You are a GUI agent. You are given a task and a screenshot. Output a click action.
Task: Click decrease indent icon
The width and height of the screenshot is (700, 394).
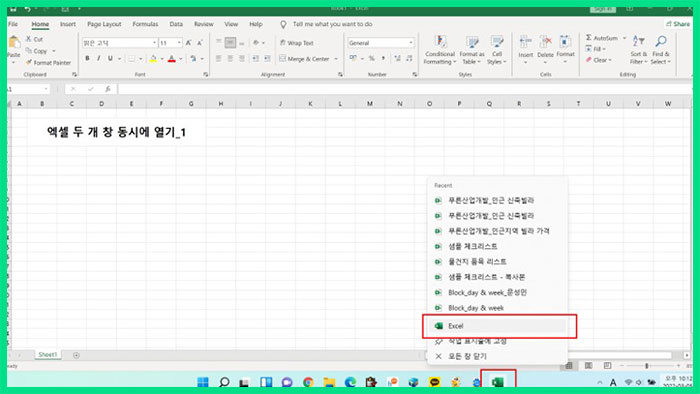[x=255, y=58]
